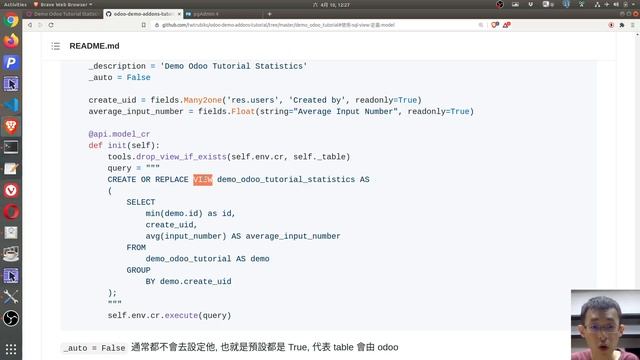Viewport: 640px width, 360px height.
Task: Click the webcam overlay thumbnail
Action: tap(605, 325)
